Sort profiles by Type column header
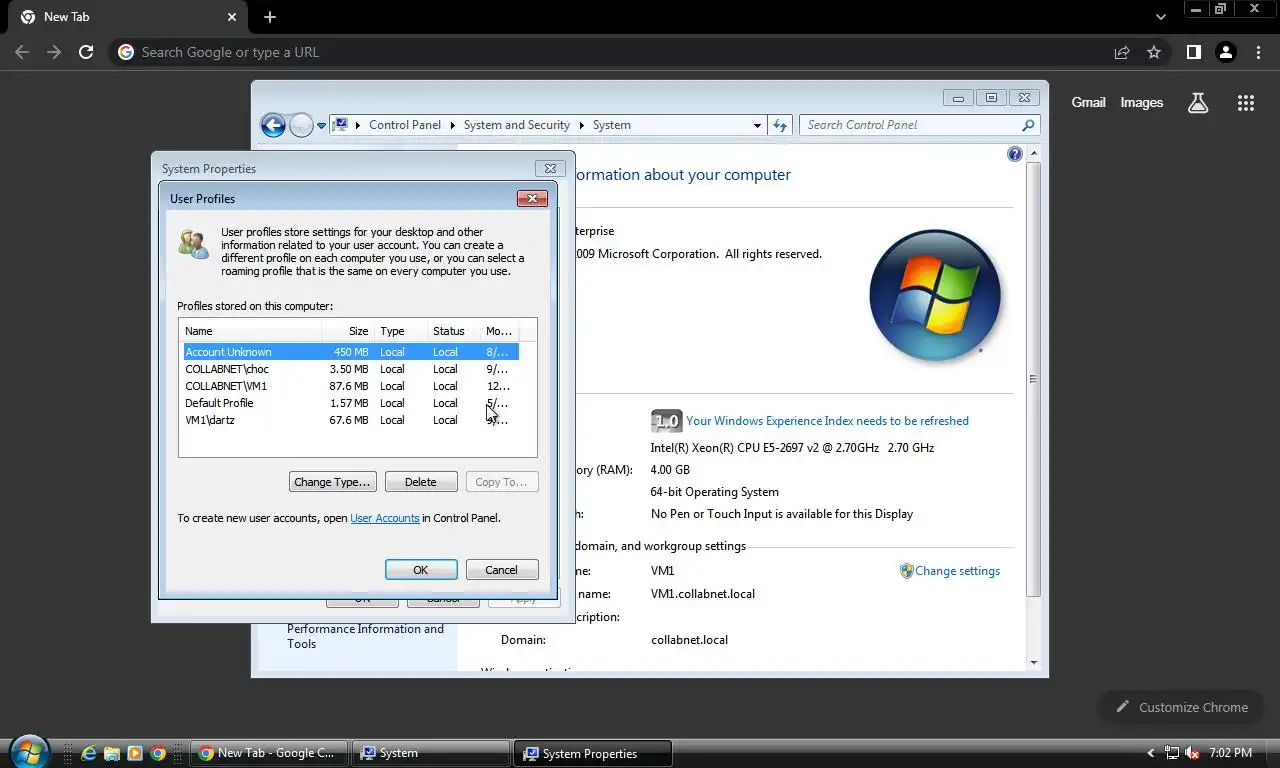The image size is (1280, 768). click(400, 331)
